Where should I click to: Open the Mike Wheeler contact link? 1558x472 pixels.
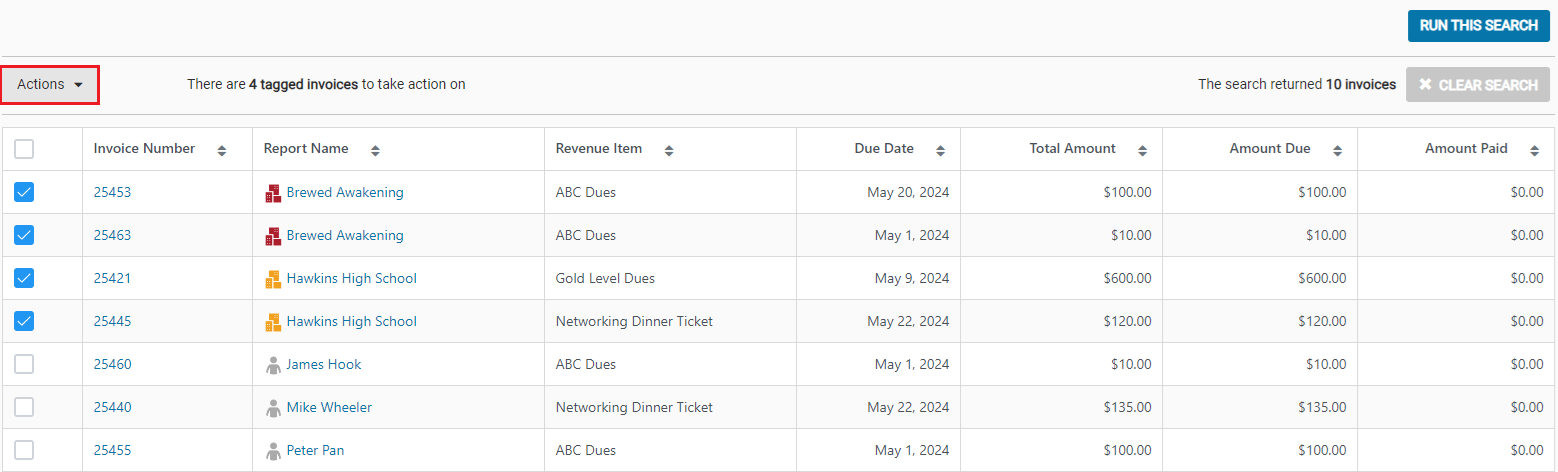coord(329,407)
